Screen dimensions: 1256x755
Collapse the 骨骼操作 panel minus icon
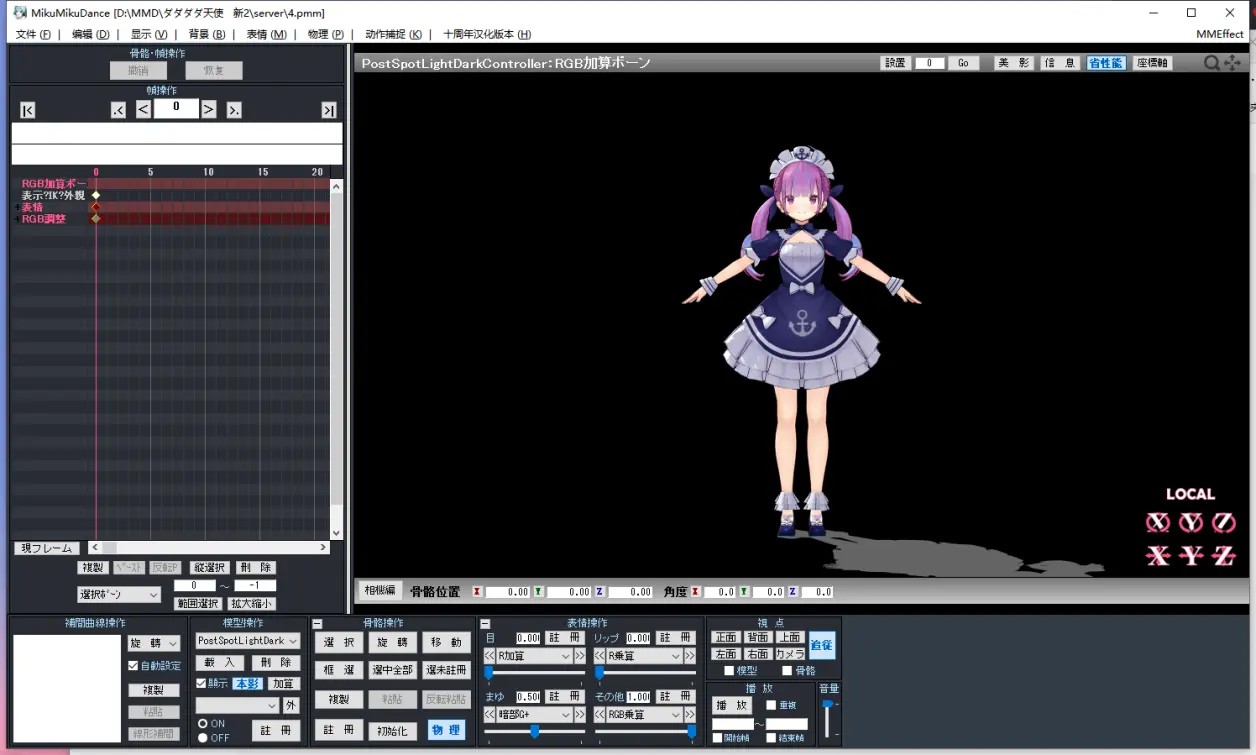[318, 624]
